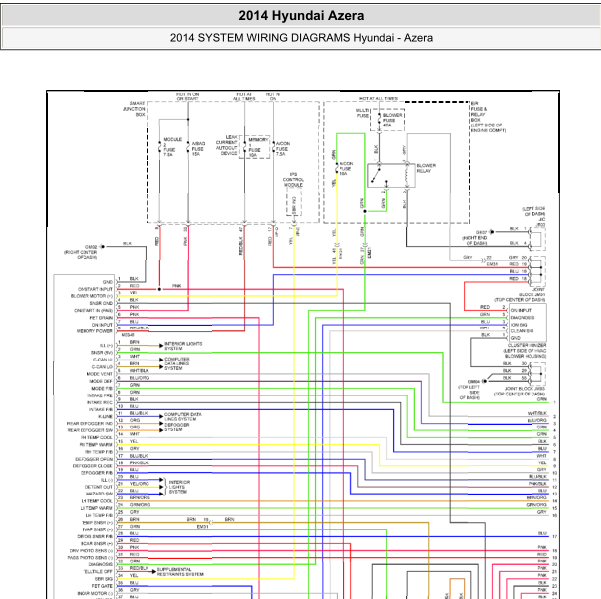Click the 'CLUSTER IONIZER' component label

pos(527,345)
